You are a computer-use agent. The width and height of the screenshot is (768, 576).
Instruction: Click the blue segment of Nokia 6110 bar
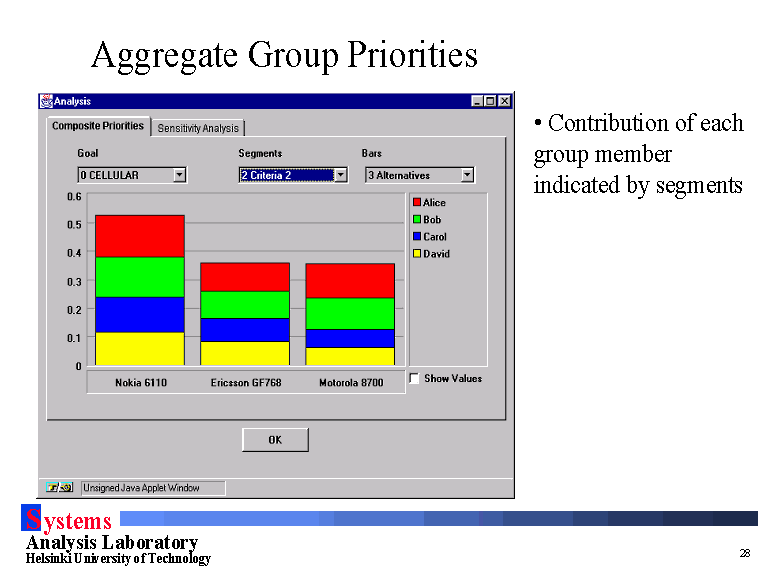[139, 314]
